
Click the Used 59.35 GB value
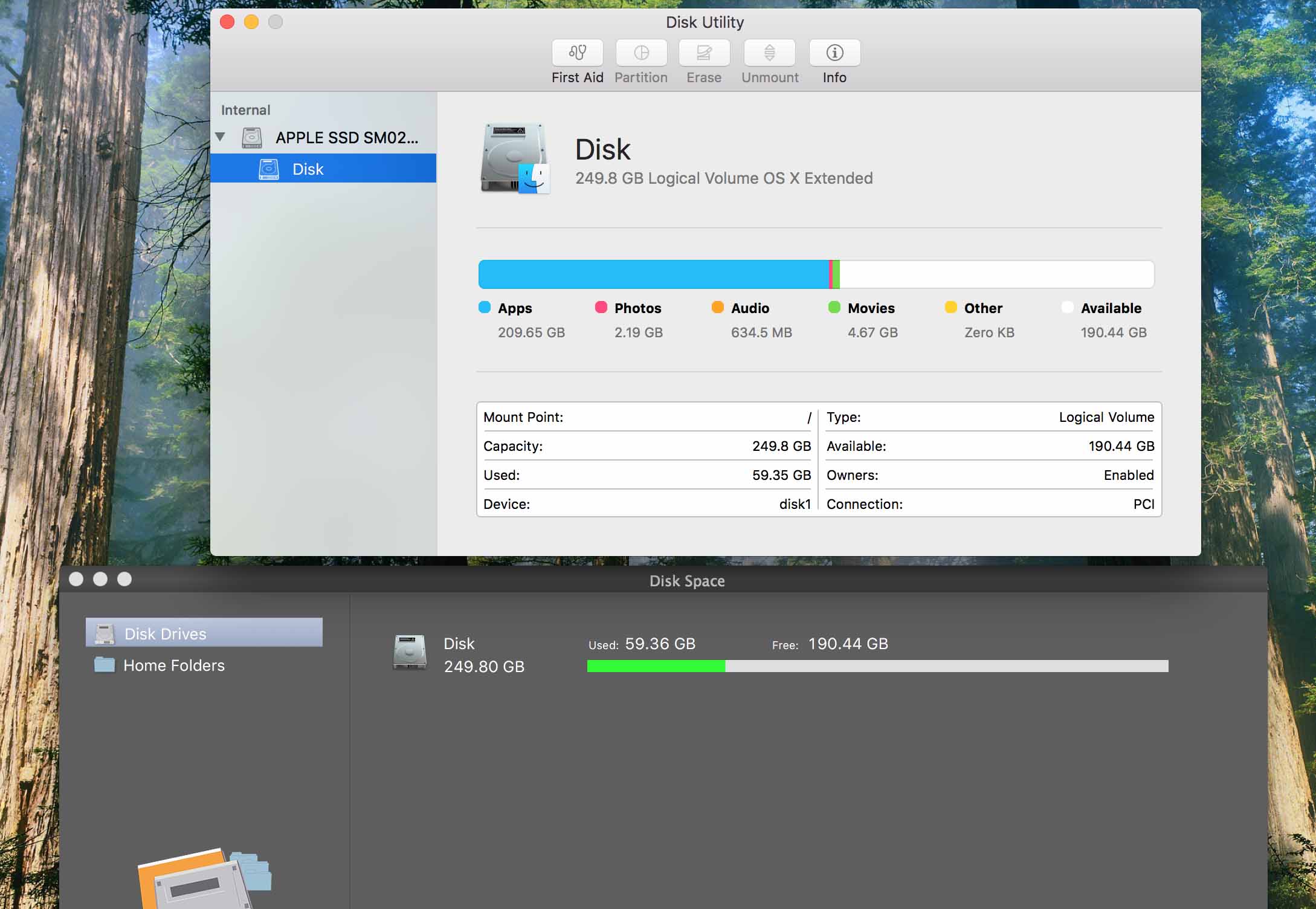click(x=781, y=475)
